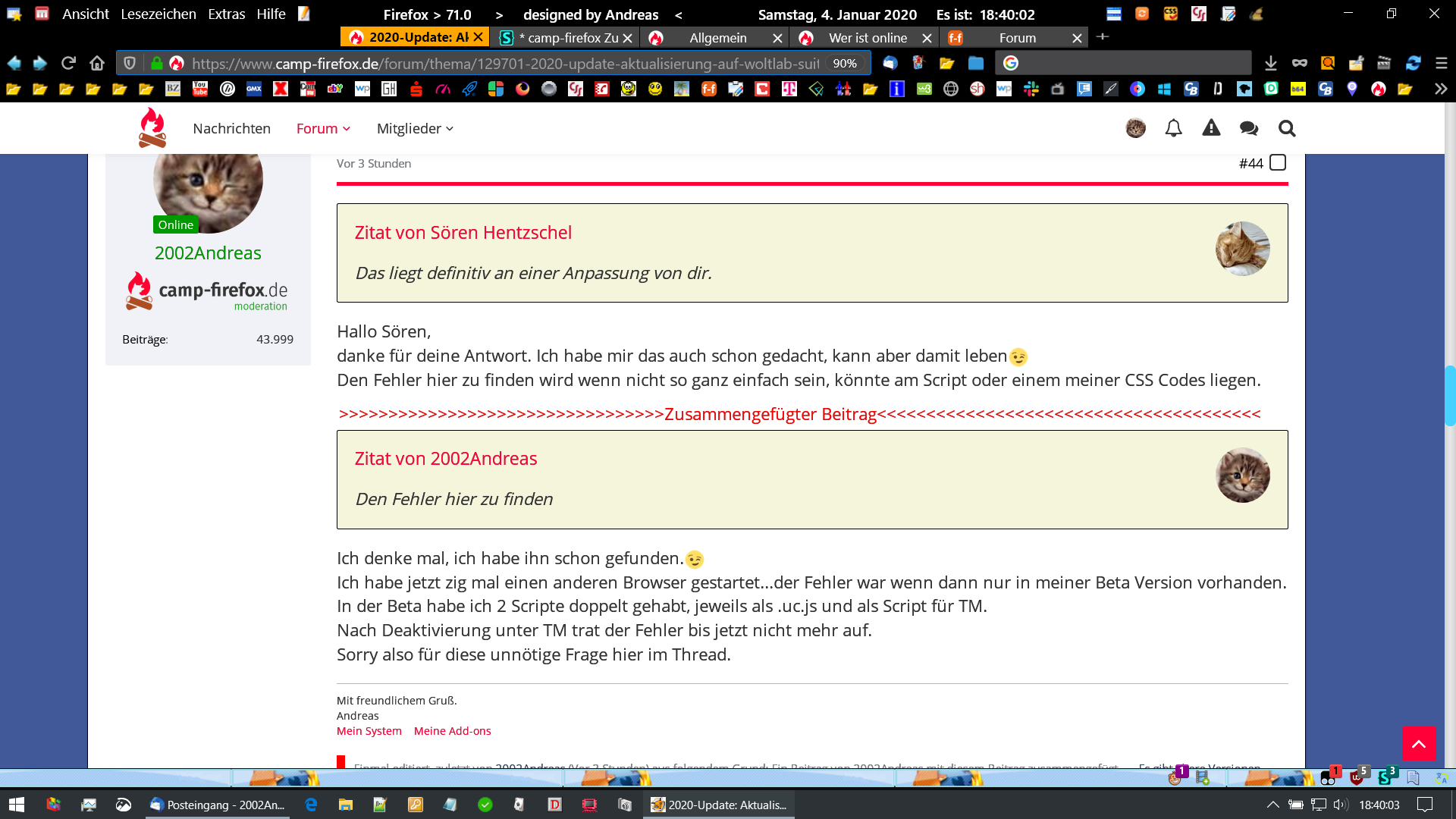Open Windows Start menu button

click(17, 805)
